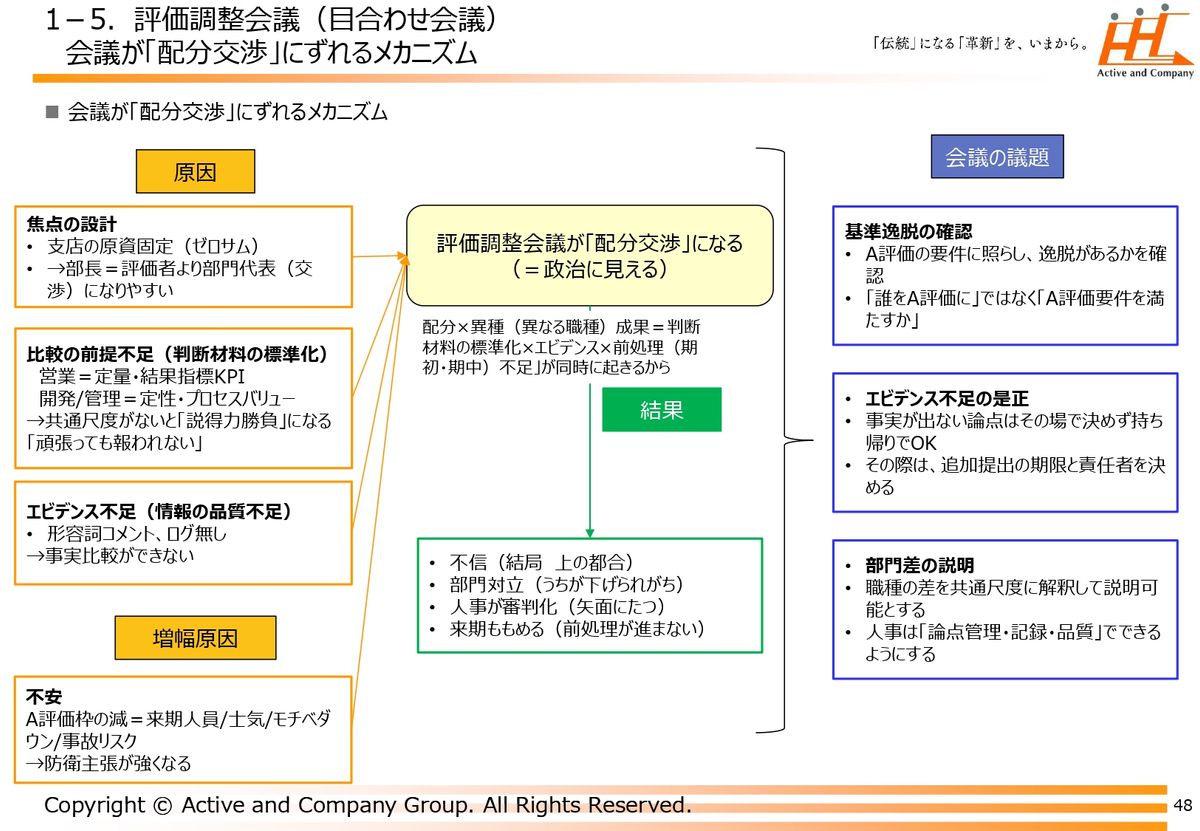The height and width of the screenshot is (831, 1200).
Task: Select the 部門差の説明 box
Action: (1005, 609)
